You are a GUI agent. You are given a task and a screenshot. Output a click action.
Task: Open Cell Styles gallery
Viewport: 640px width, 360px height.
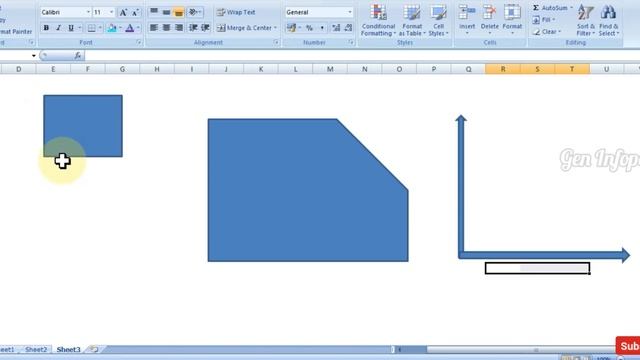pyautogui.click(x=438, y=20)
